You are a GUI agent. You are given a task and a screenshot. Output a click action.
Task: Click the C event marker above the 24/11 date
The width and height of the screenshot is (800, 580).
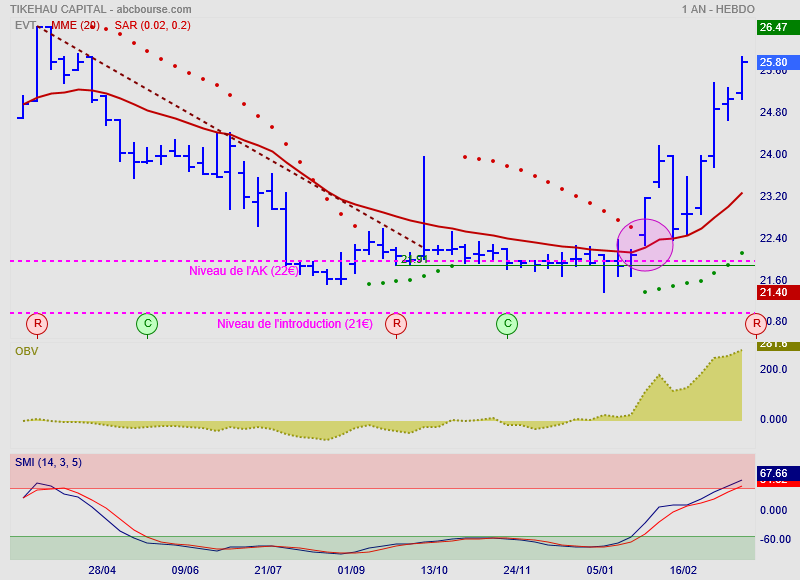tap(507, 323)
